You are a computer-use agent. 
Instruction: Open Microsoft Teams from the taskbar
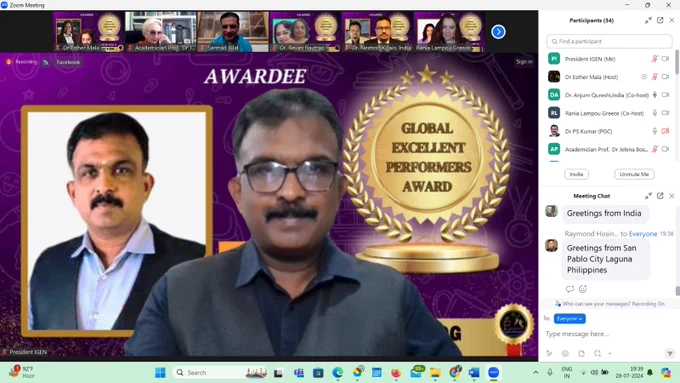coord(298,373)
